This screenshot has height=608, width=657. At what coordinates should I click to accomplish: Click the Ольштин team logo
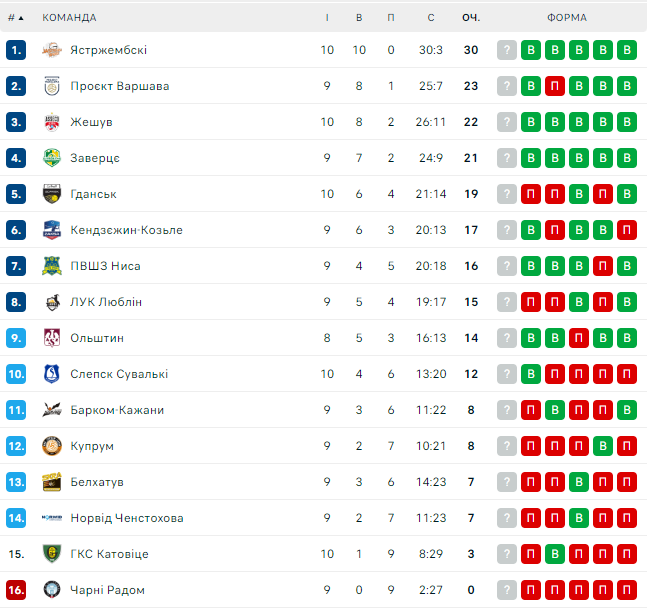pos(52,338)
